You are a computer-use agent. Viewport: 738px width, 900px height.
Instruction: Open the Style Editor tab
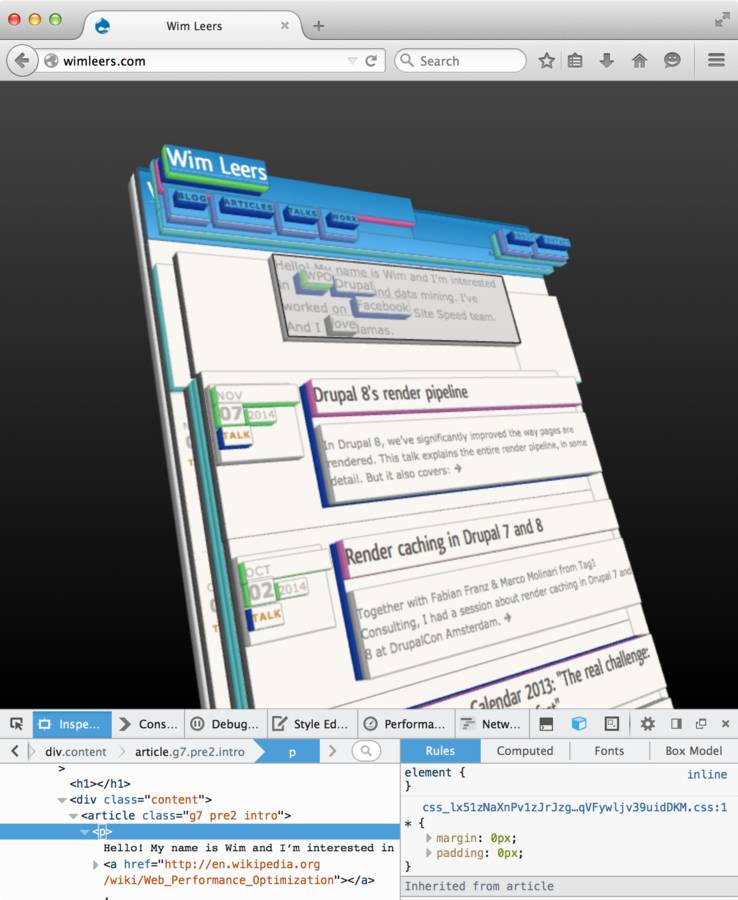pyautogui.click(x=312, y=724)
